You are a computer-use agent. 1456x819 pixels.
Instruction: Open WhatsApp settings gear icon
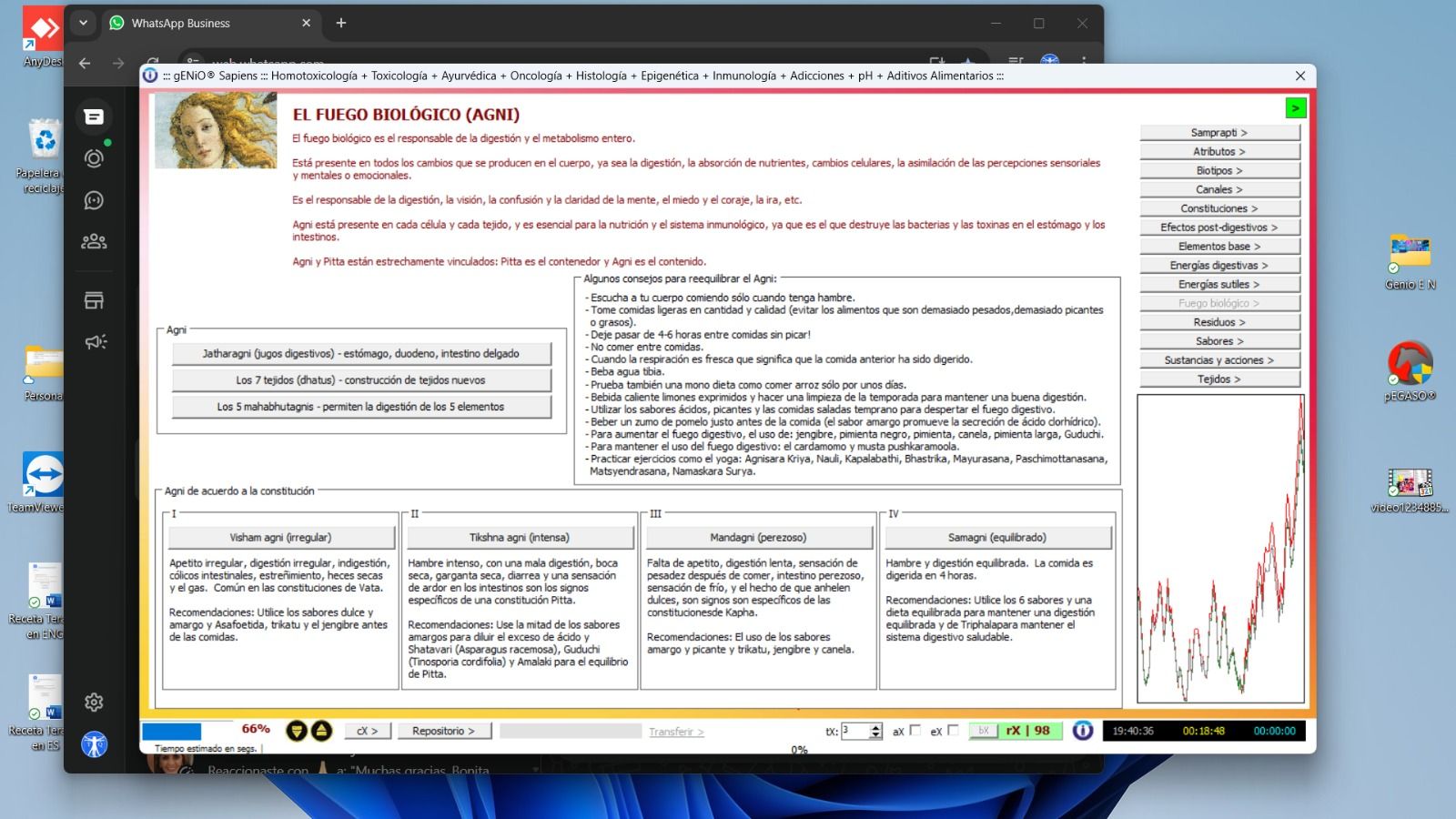click(94, 702)
